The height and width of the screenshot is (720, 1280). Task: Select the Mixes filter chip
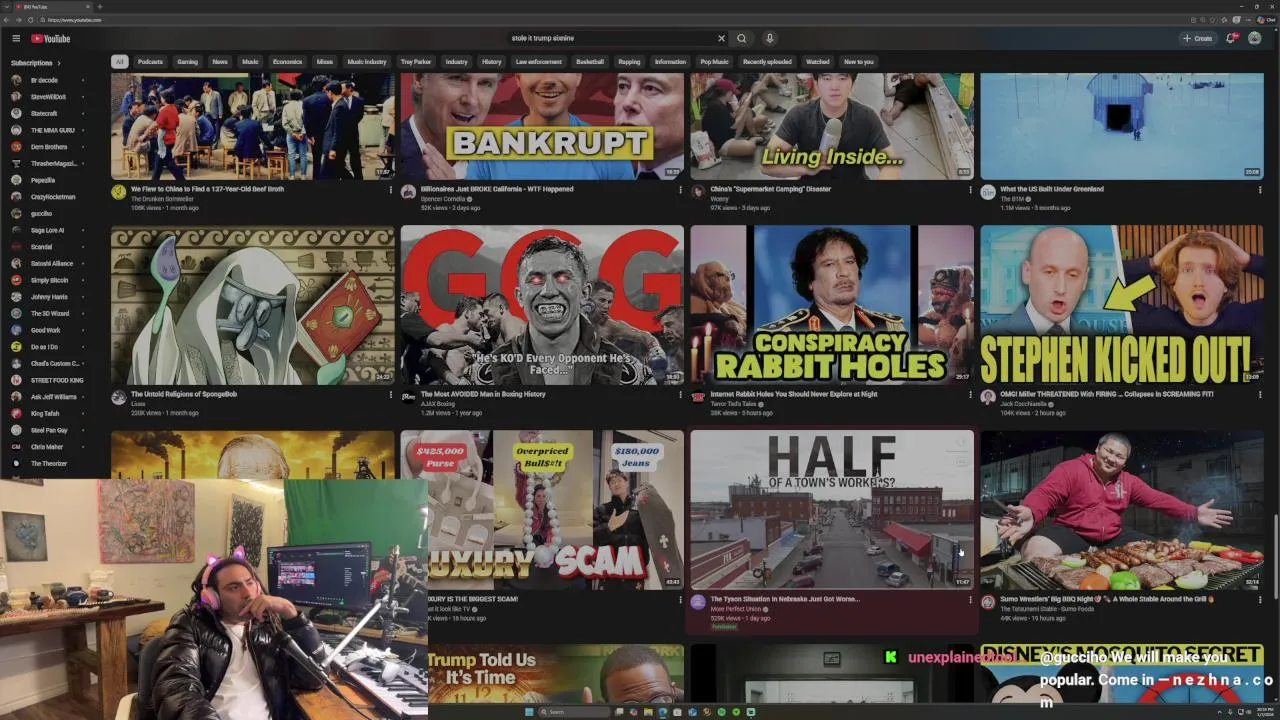tap(325, 62)
